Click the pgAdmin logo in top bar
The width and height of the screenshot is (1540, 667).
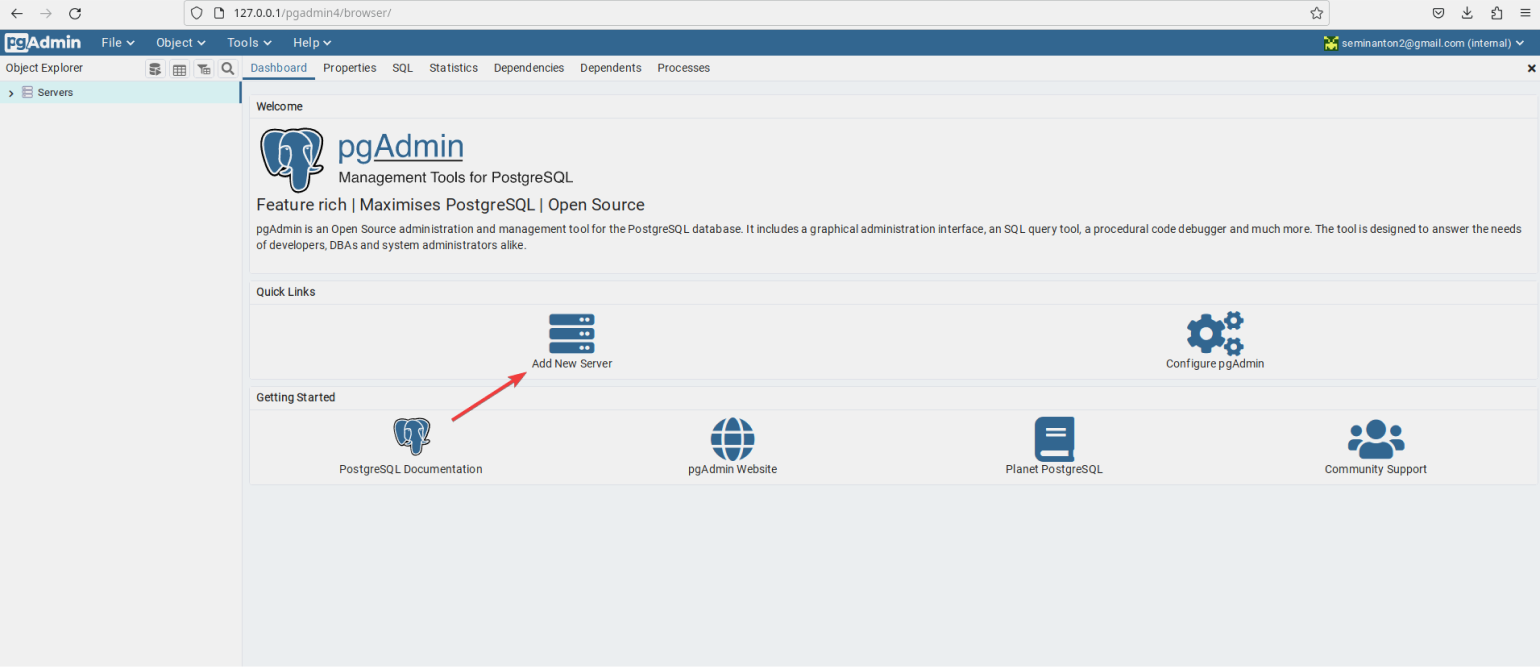[42, 43]
